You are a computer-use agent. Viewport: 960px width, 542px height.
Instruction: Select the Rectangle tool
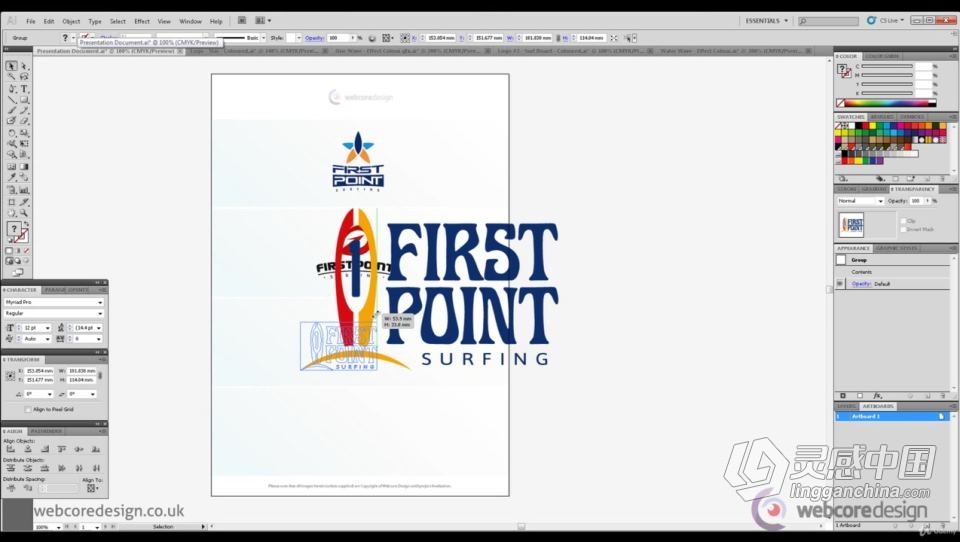pyautogui.click(x=24, y=100)
